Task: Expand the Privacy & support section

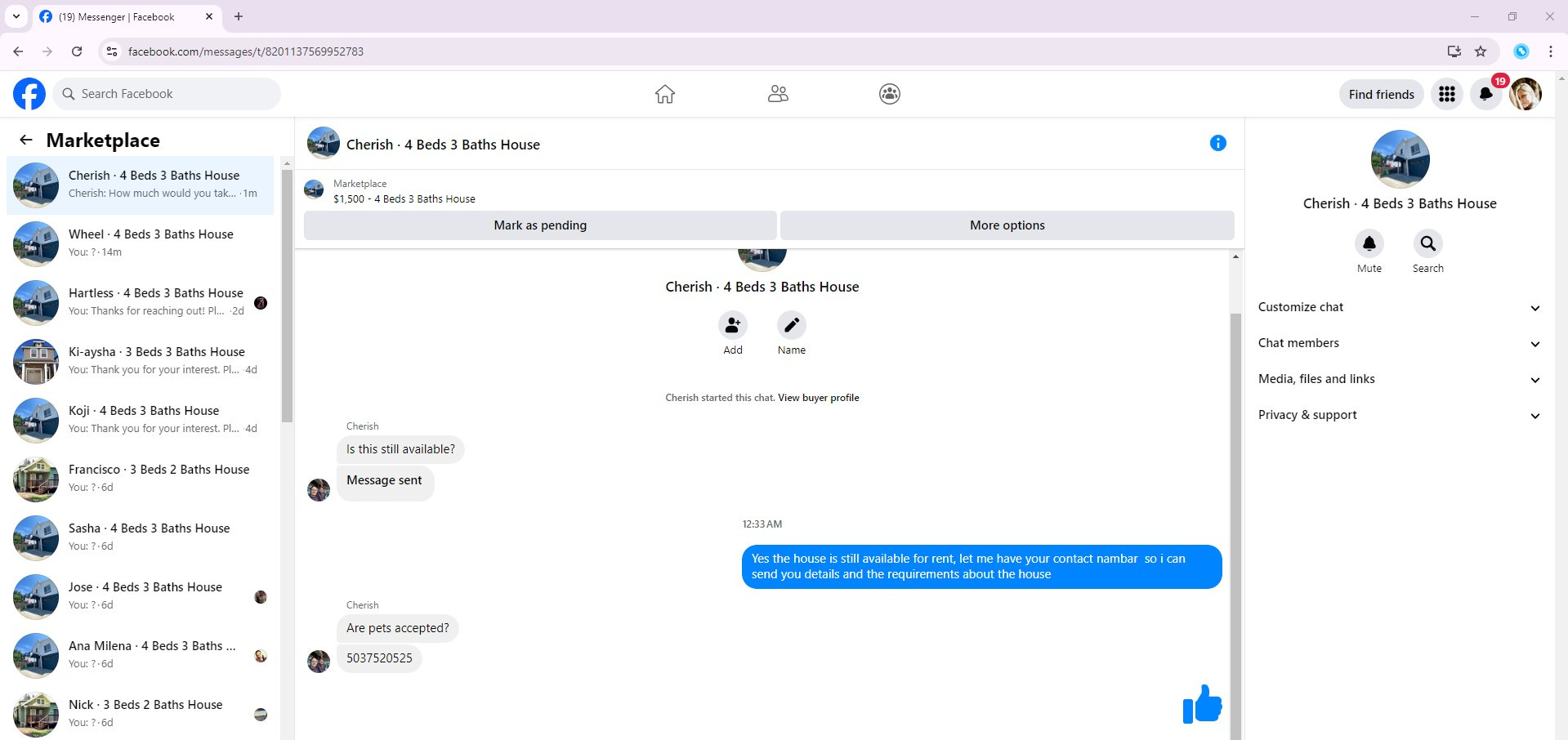Action: pyautogui.click(x=1400, y=415)
